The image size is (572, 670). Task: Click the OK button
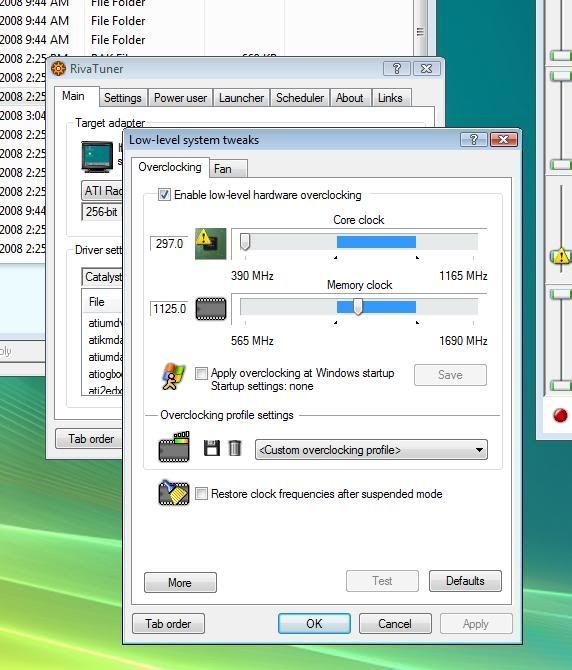[x=314, y=623]
